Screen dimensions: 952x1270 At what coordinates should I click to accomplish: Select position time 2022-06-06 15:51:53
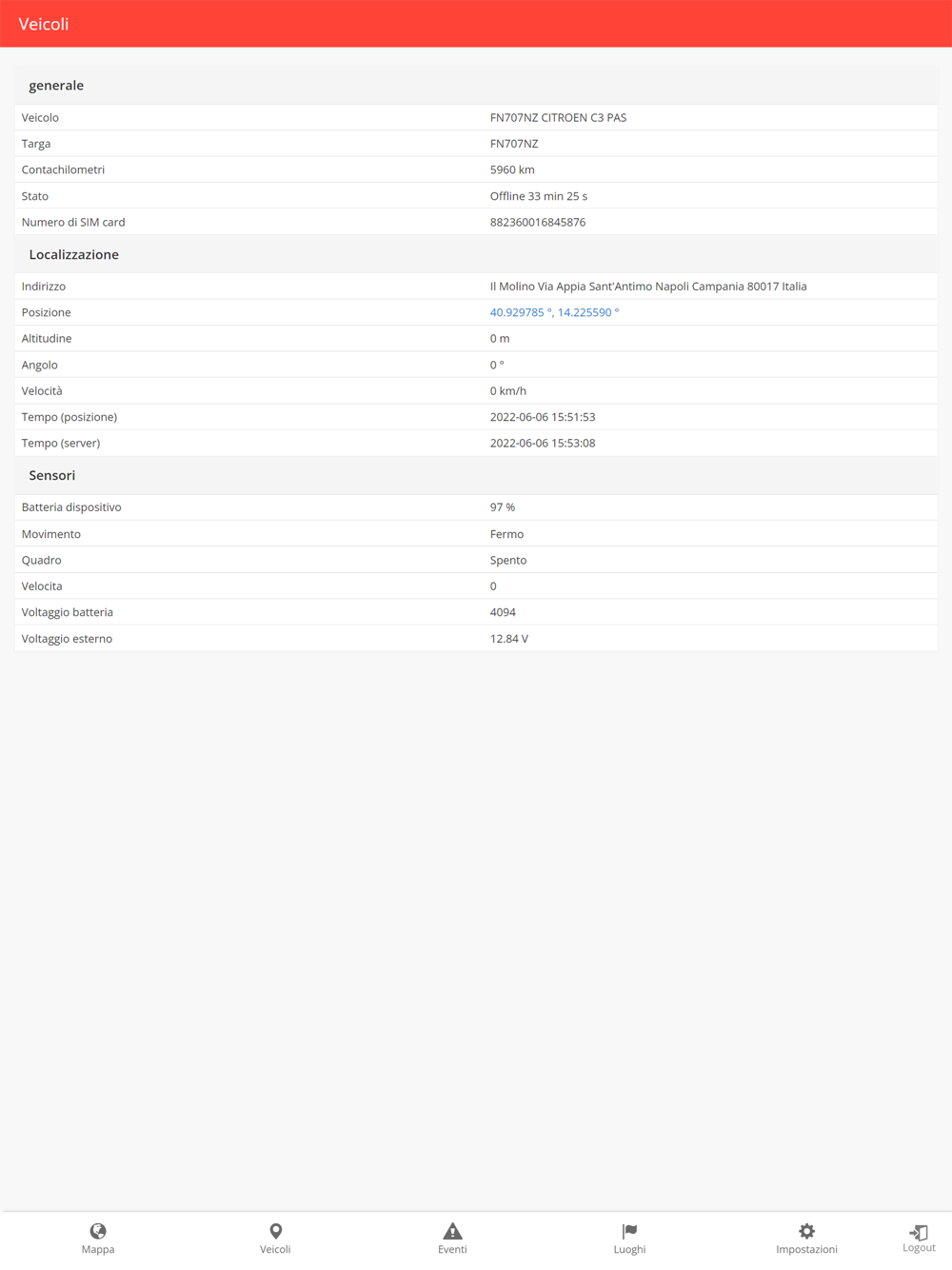click(543, 417)
